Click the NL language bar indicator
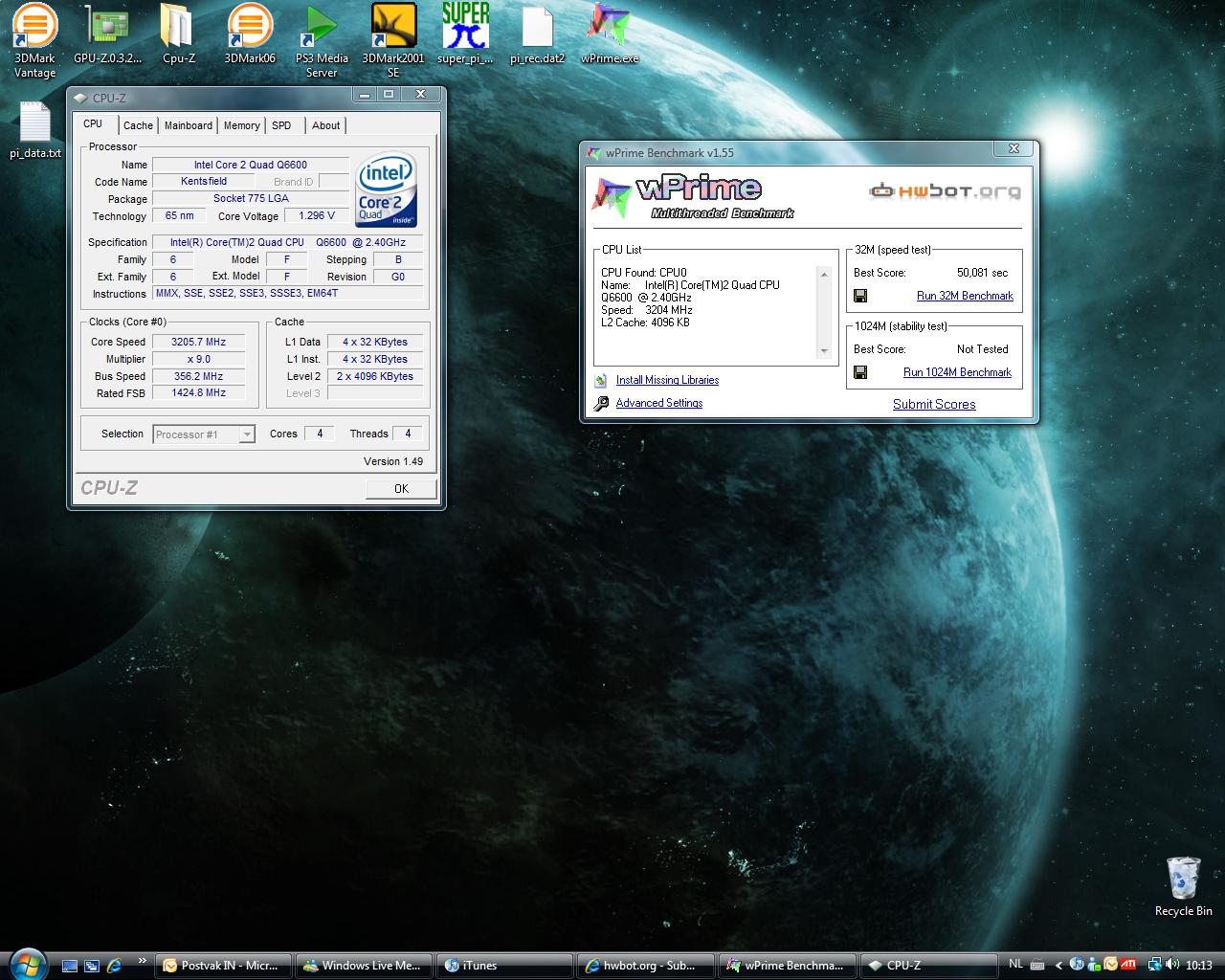The height and width of the screenshot is (980, 1225). click(x=1015, y=964)
